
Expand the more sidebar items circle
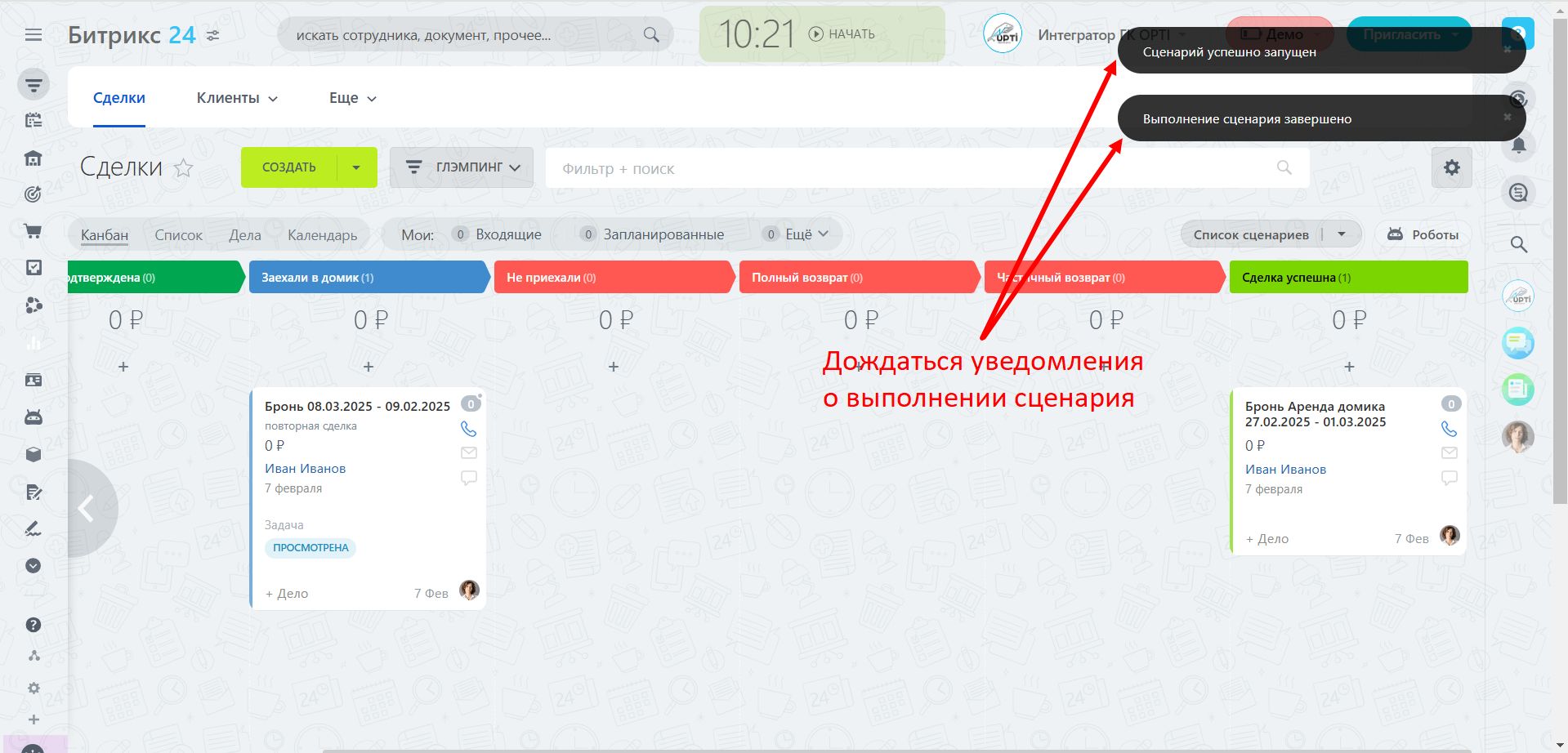(x=34, y=566)
